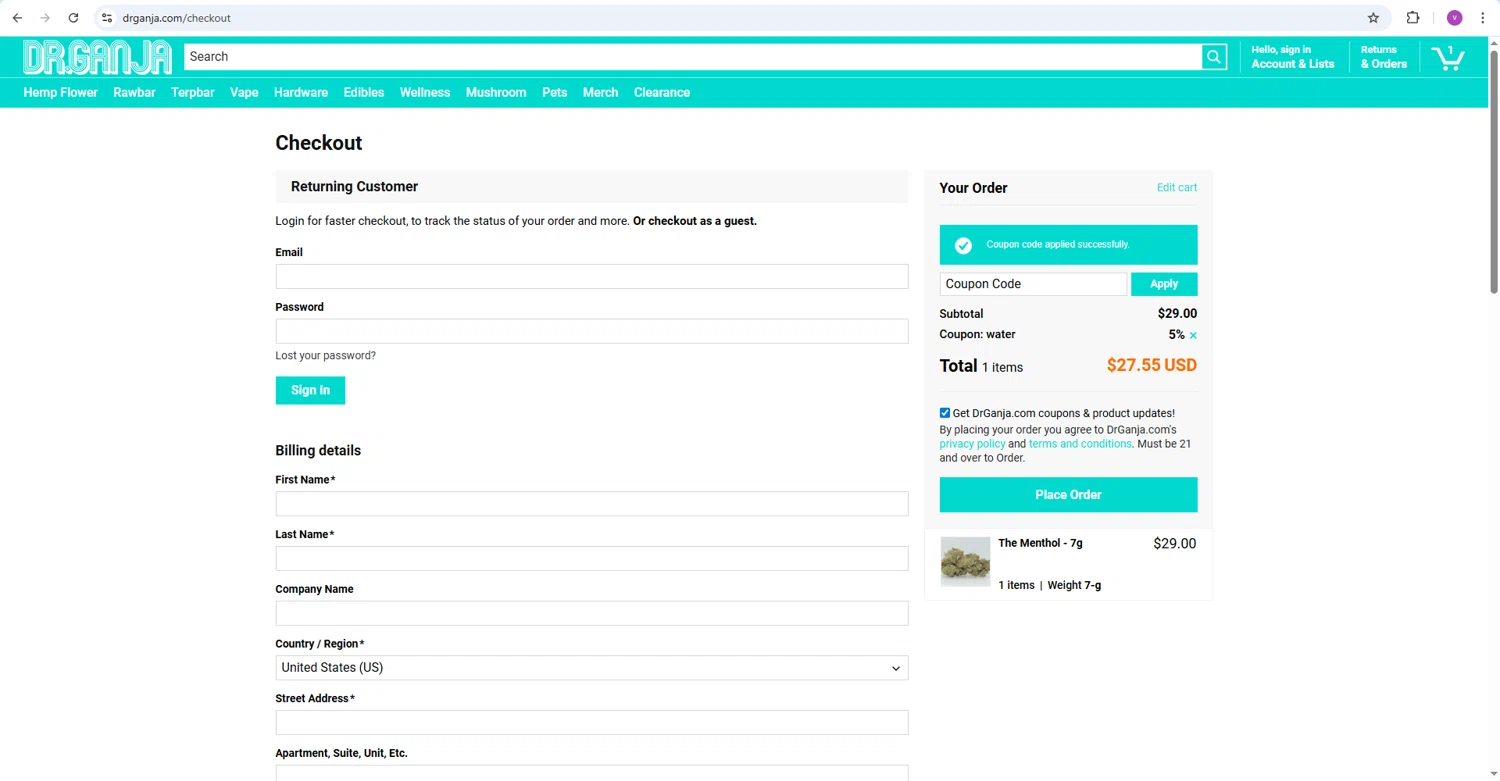
Task: Open the terms and conditions link
Action: 1080,444
